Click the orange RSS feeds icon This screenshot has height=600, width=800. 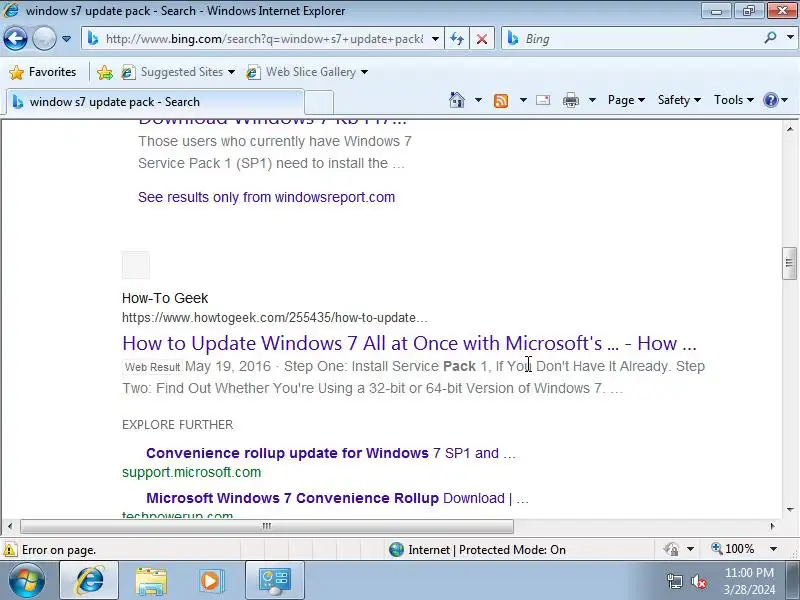501,101
